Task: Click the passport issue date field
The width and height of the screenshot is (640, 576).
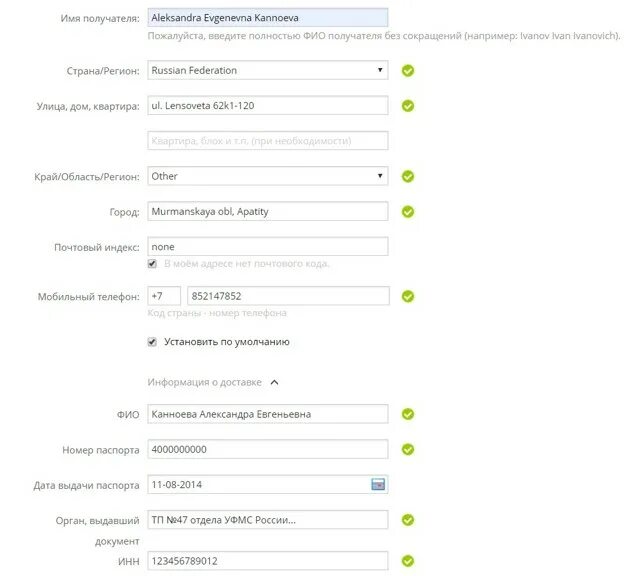Action: (268, 485)
